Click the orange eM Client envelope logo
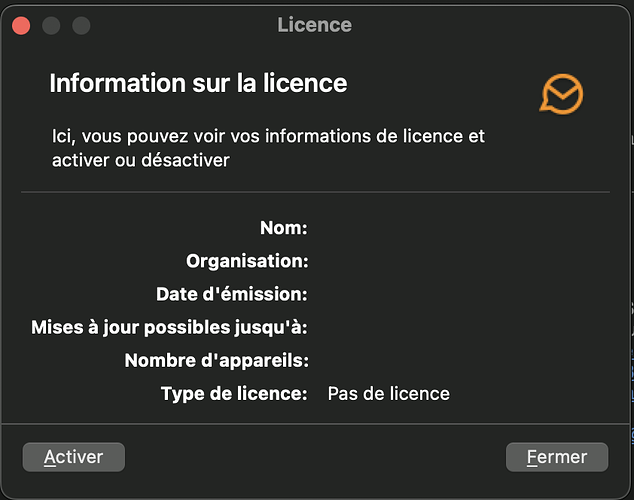The width and height of the screenshot is (634, 500). (561, 94)
